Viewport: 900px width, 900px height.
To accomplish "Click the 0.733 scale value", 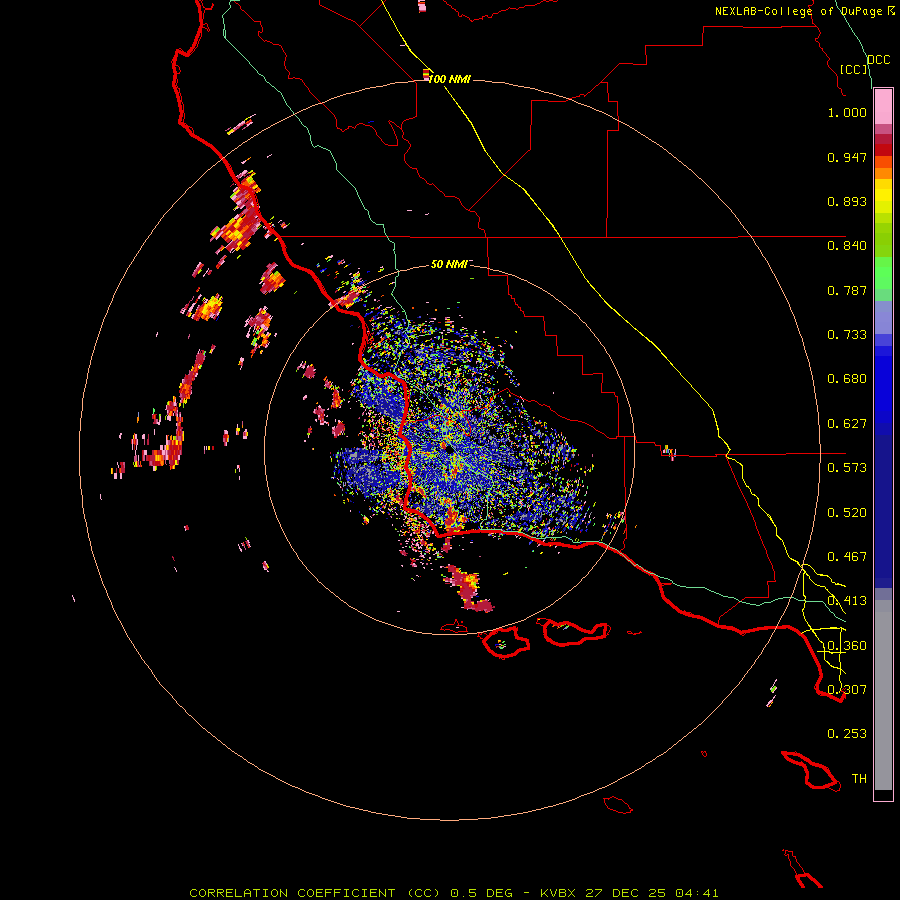I will pos(847,335).
